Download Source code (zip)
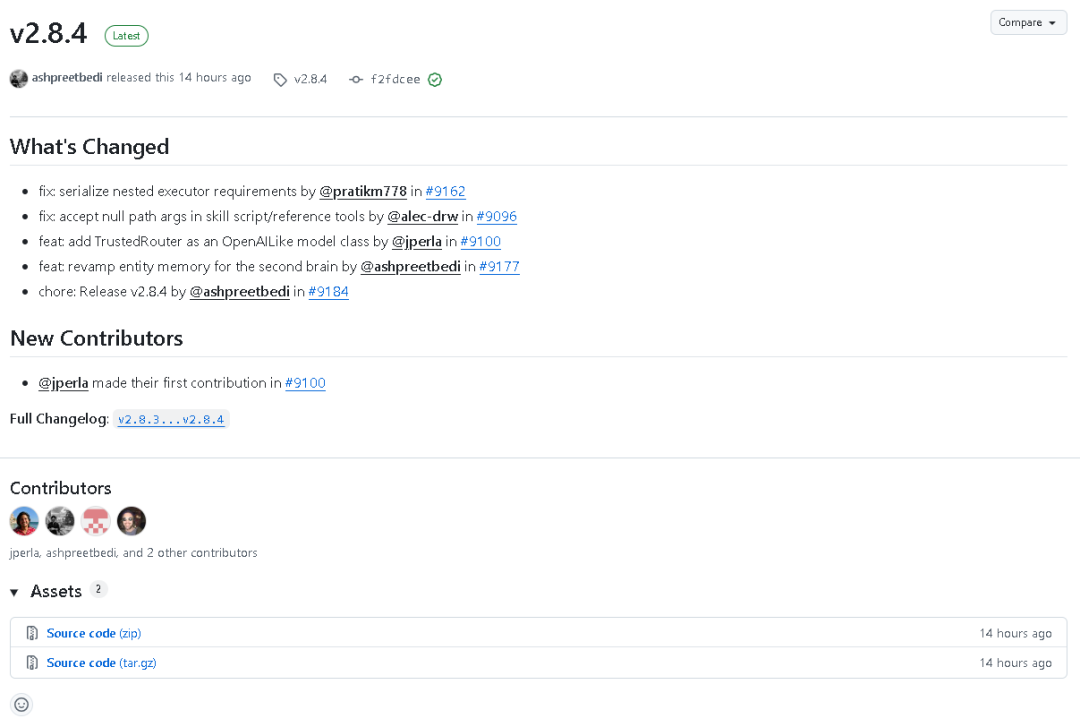1080x727 pixels. [x=94, y=633]
